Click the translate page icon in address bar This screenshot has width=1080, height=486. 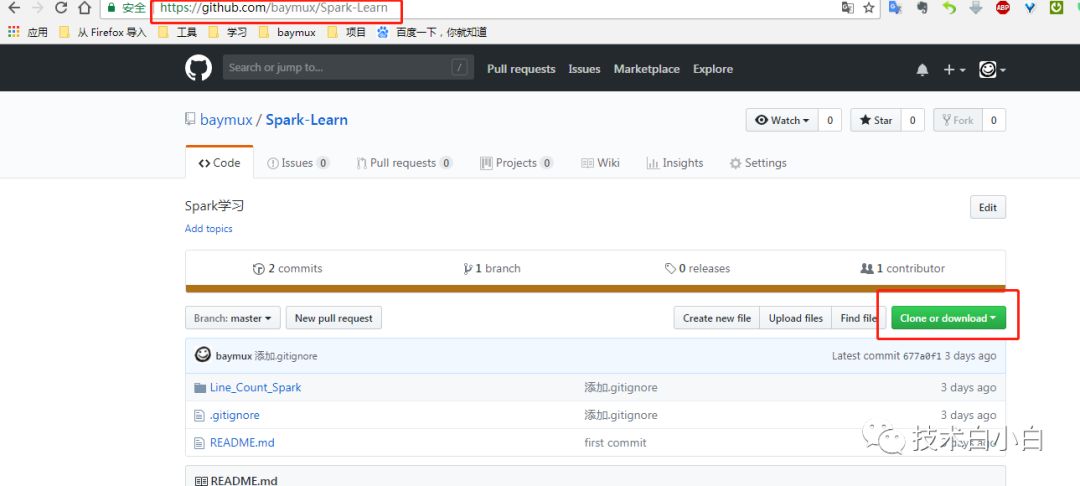[x=848, y=8]
